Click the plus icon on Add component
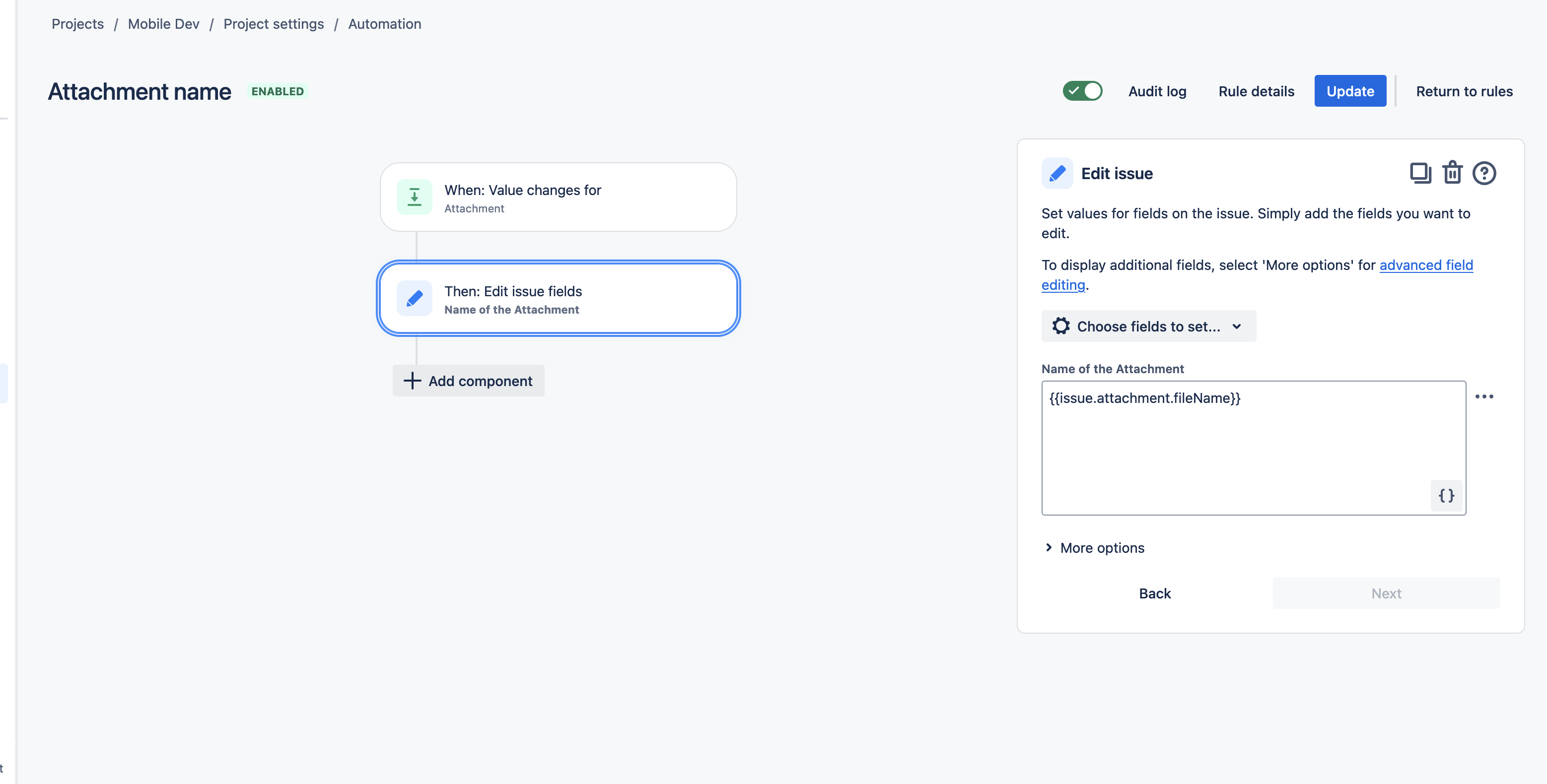This screenshot has width=1547, height=784. click(412, 381)
